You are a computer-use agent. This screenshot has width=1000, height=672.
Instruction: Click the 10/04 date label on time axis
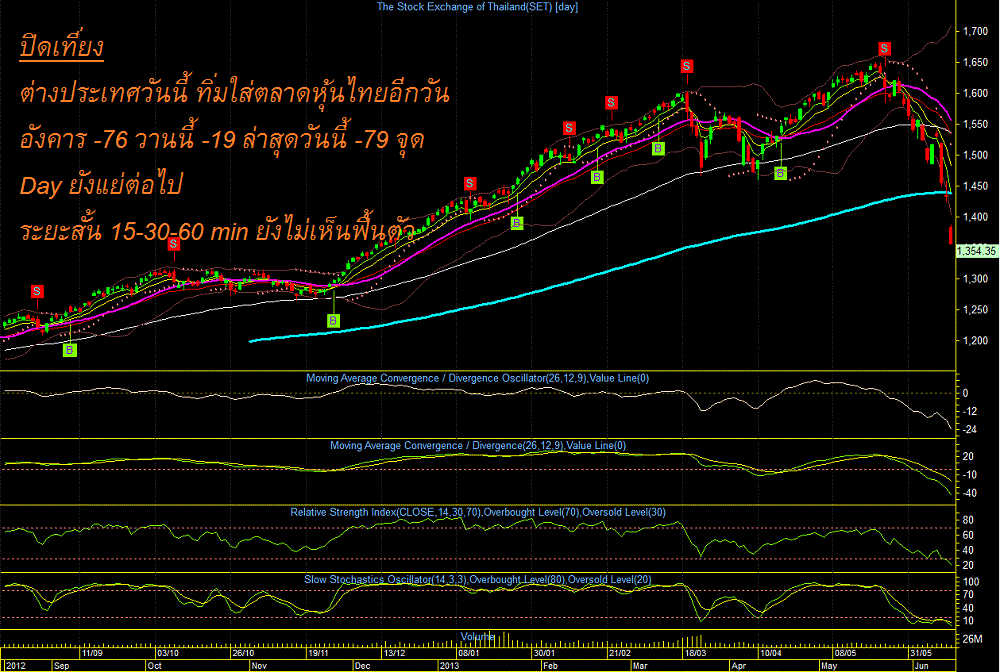click(x=770, y=654)
